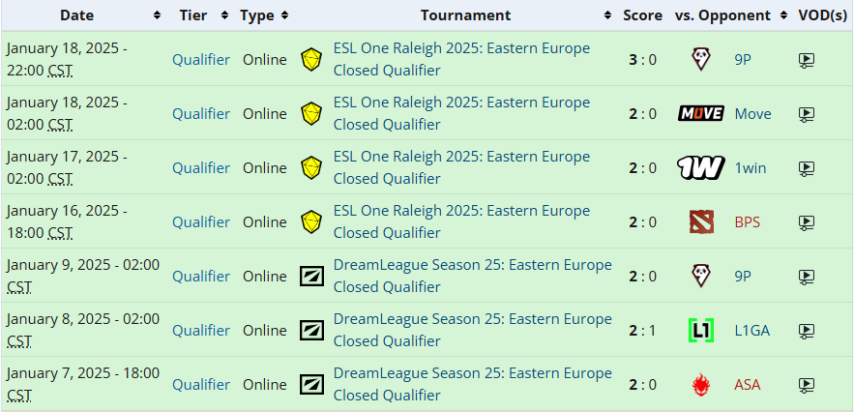The image size is (854, 412).
Task: Click DreamLeague icon in January 9 row
Action: click(312, 276)
